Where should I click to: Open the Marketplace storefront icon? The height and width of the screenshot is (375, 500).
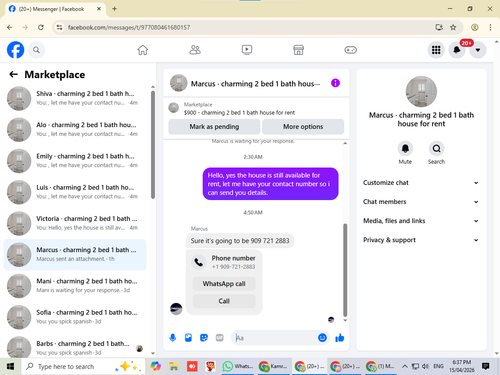tap(298, 50)
